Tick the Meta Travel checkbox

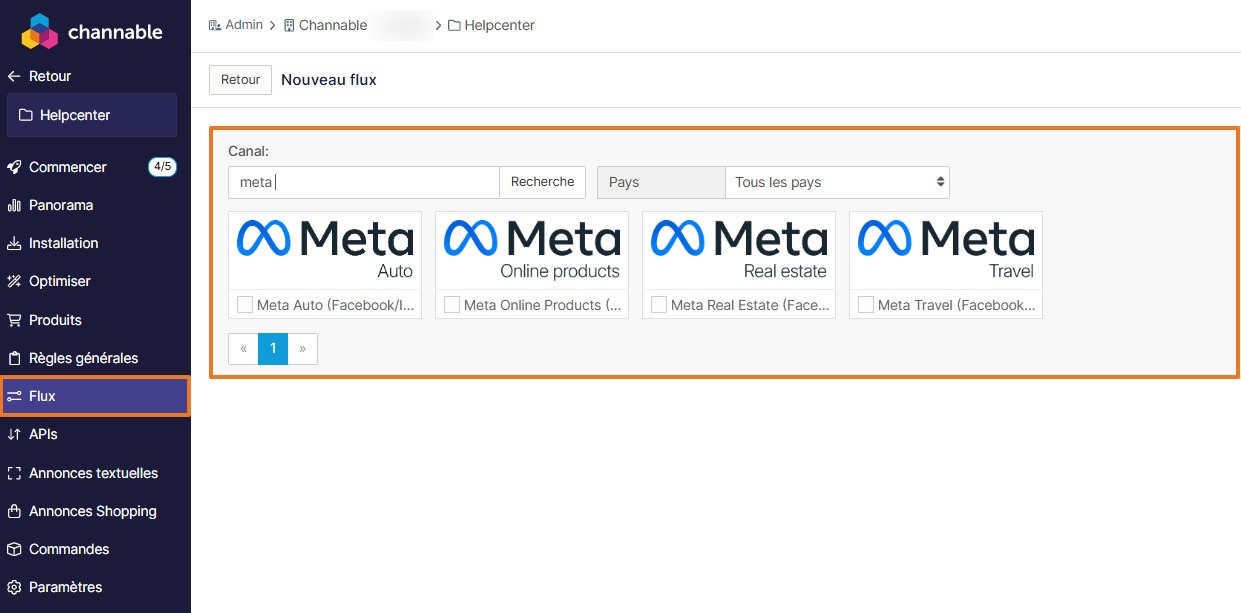click(866, 304)
